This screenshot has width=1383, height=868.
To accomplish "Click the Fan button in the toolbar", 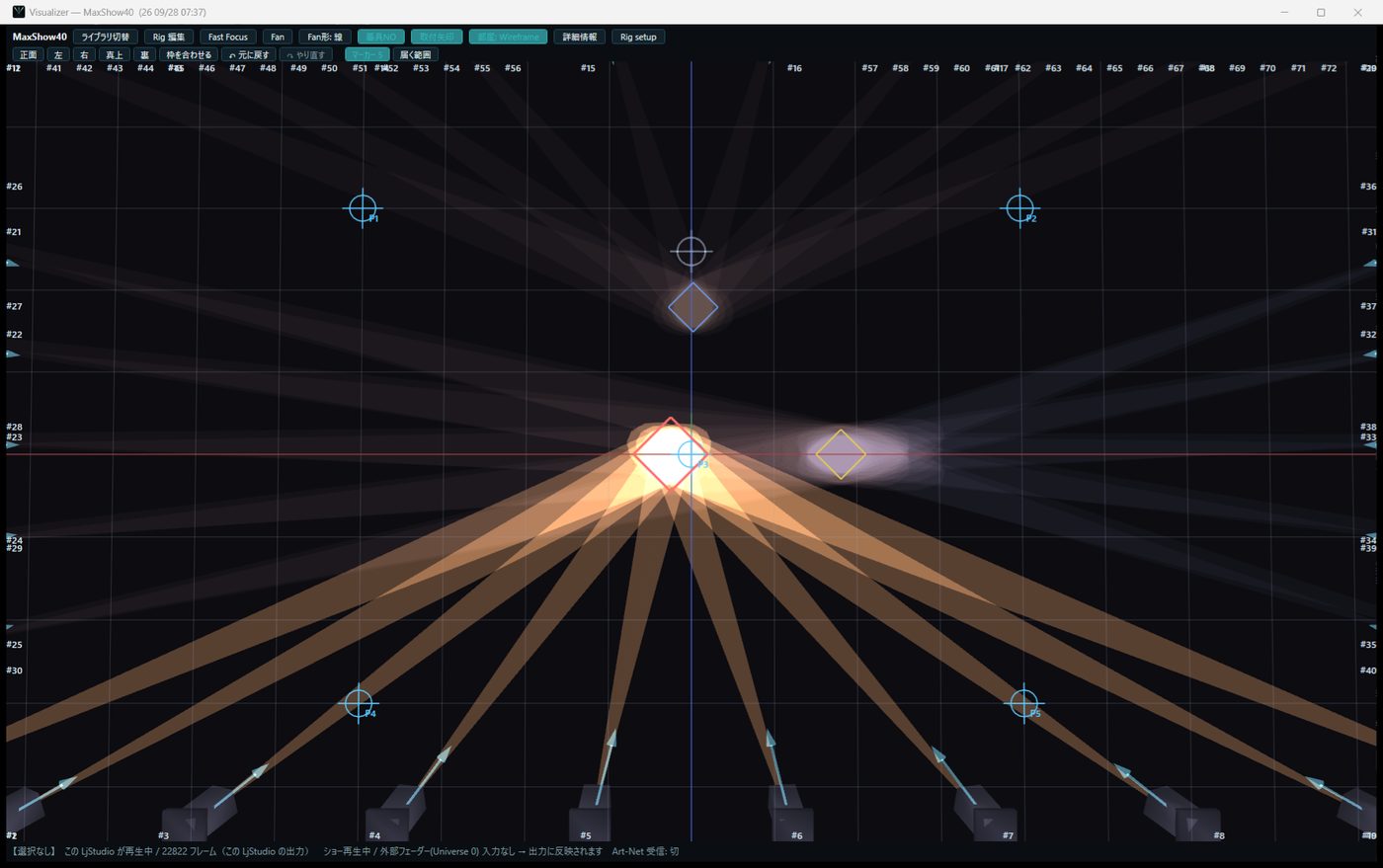I will (278, 37).
